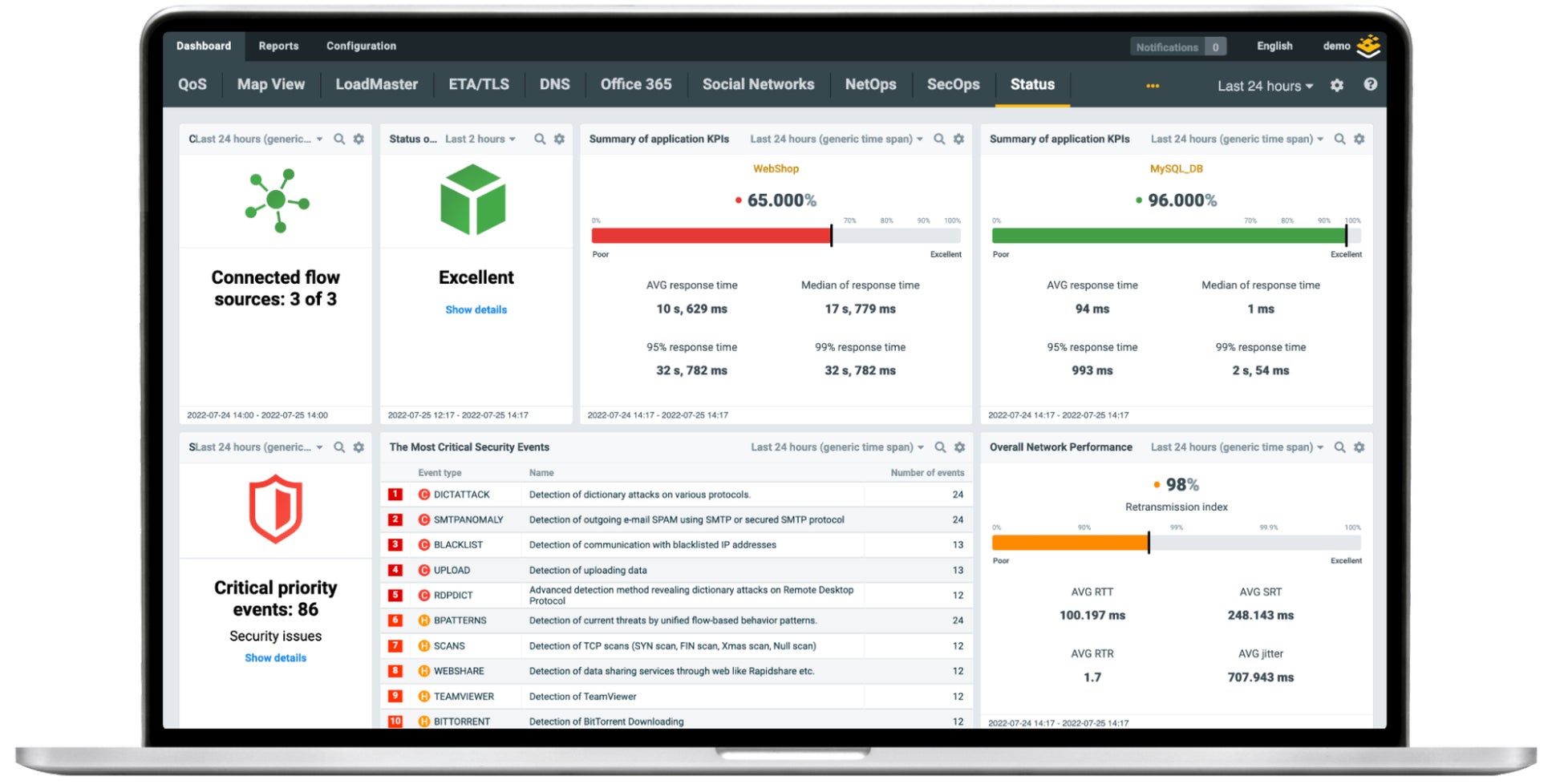Expand time span dropdown in MySQL_DB widget
This screenshot has height=784, width=1564.
[x=1237, y=139]
